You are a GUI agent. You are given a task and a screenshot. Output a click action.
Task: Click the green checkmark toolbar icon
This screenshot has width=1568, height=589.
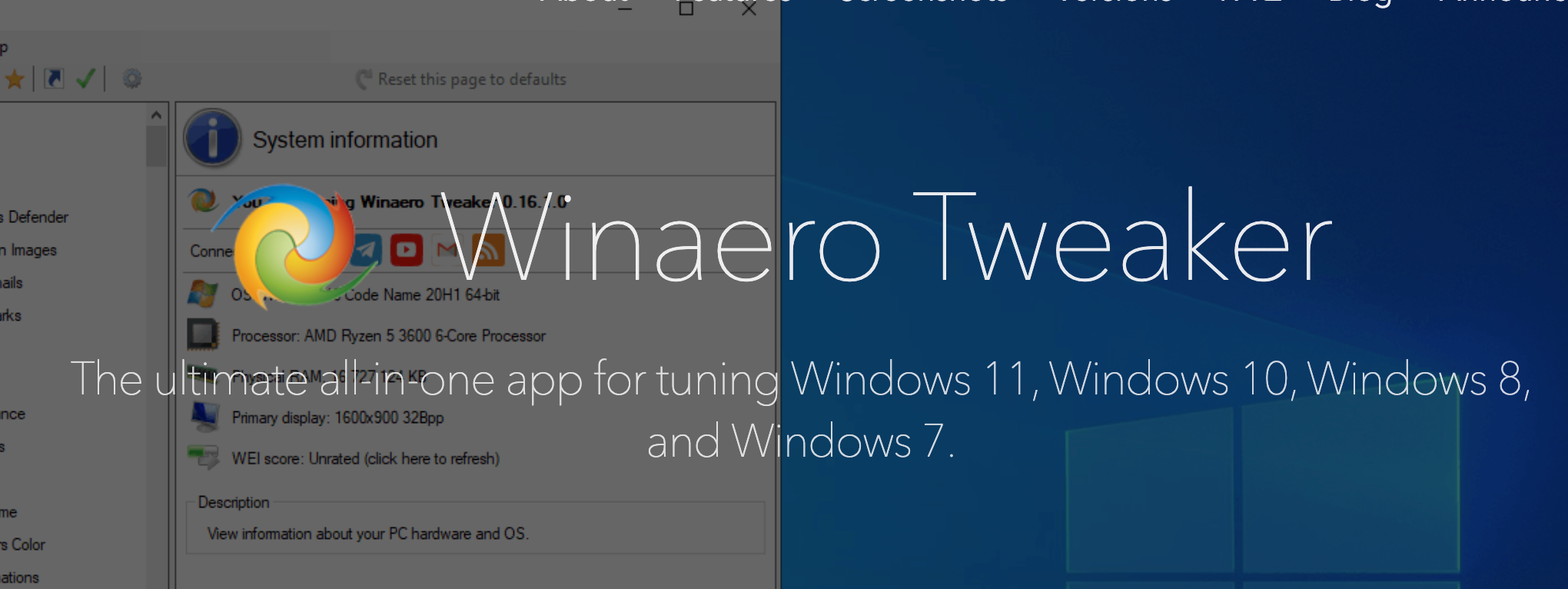coord(85,78)
